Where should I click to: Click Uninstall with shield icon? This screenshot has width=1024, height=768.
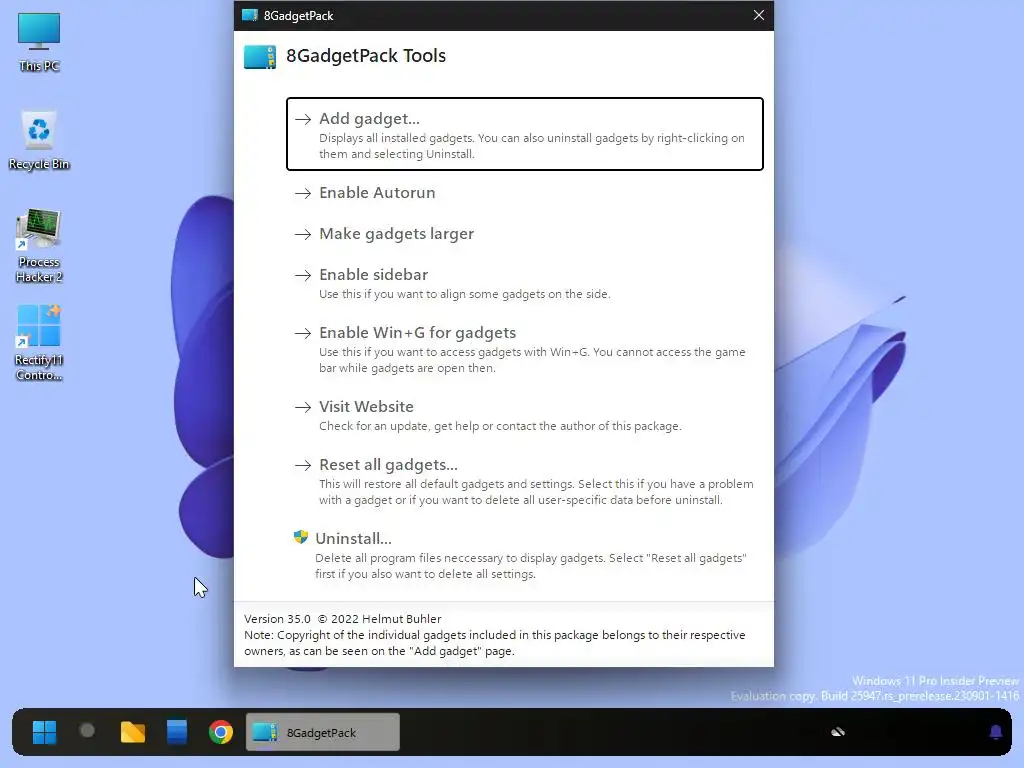tap(353, 539)
